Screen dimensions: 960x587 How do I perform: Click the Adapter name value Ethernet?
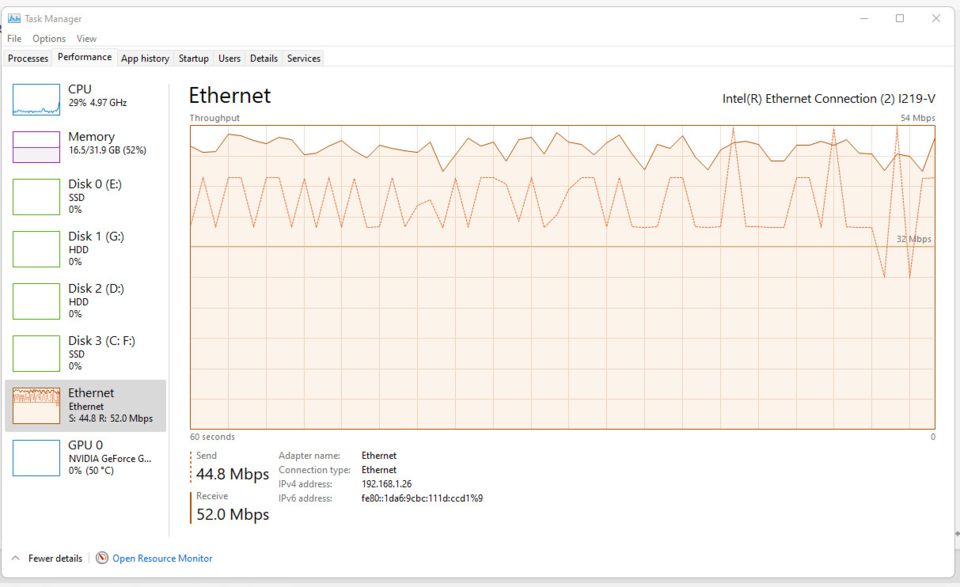(x=379, y=455)
